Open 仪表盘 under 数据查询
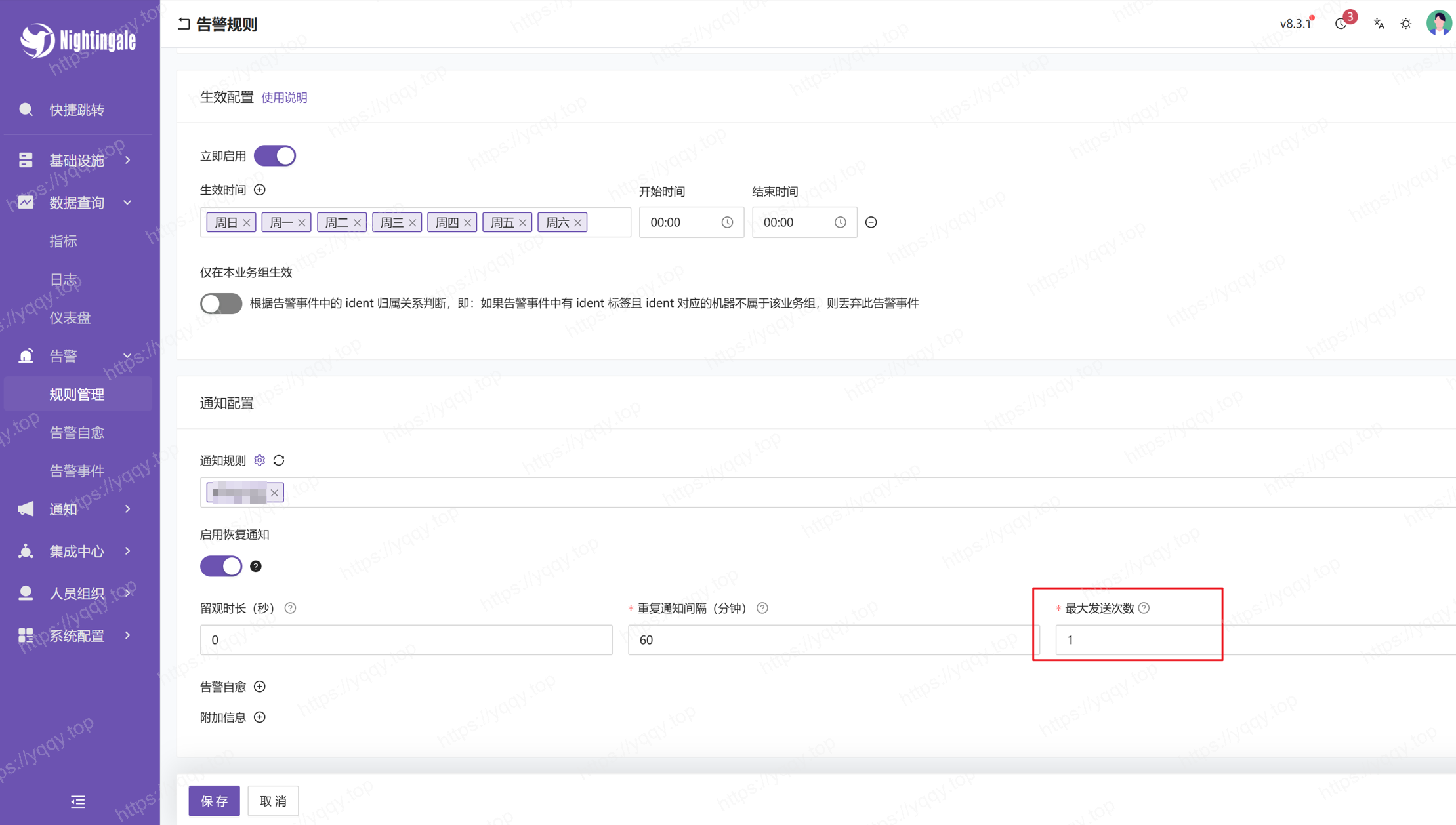 point(70,318)
